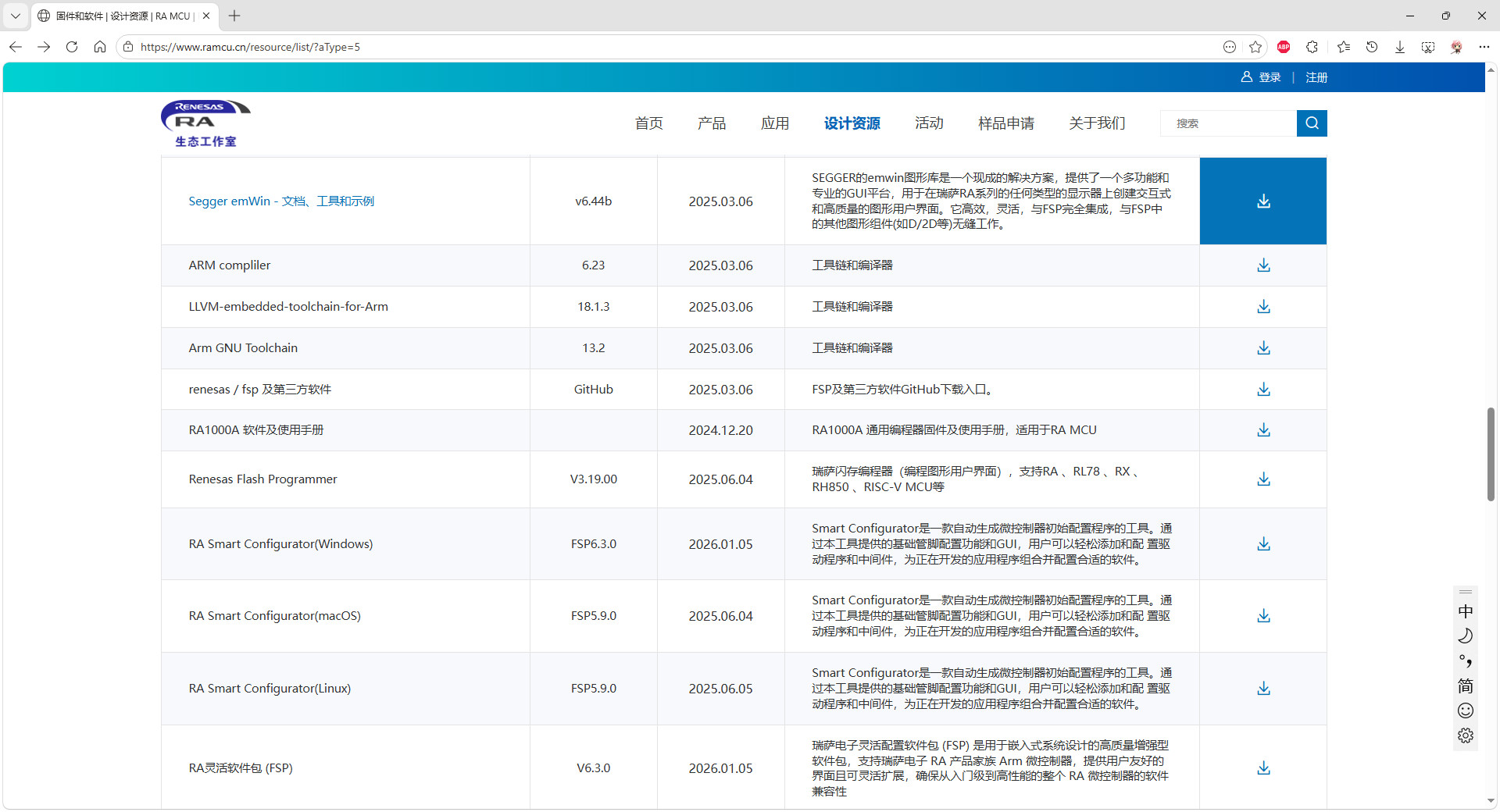1500x812 pixels.
Task: Select the Renesas Flash Programmer name text
Action: tap(263, 479)
